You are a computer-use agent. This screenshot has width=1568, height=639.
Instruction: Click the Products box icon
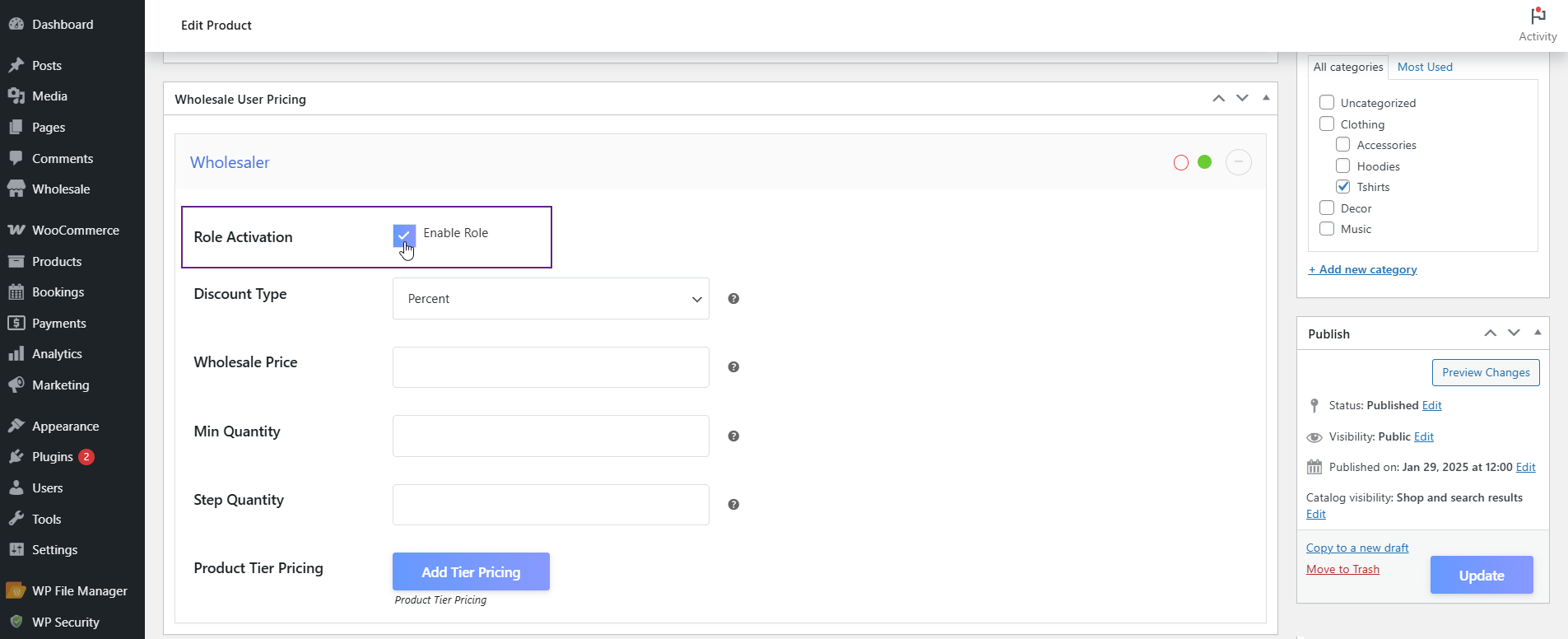coord(16,261)
